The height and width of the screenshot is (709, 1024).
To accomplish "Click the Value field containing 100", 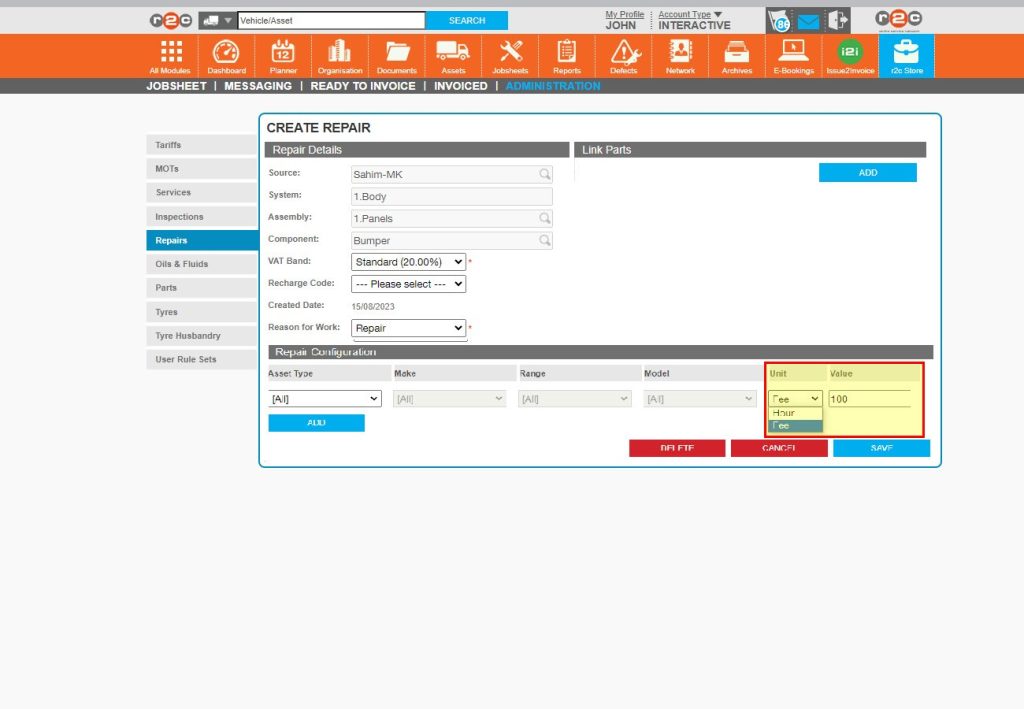I will [x=869, y=398].
